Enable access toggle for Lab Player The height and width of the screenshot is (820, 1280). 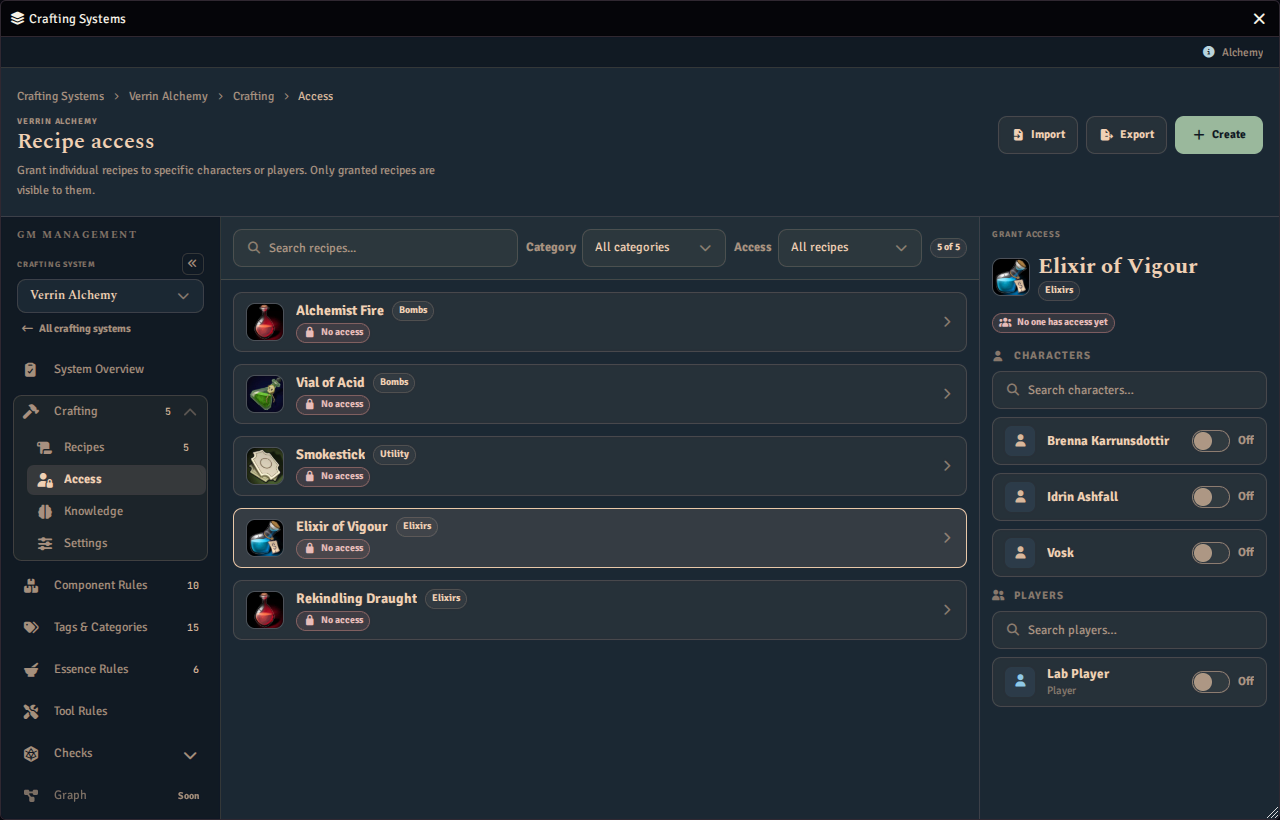[1210, 682]
